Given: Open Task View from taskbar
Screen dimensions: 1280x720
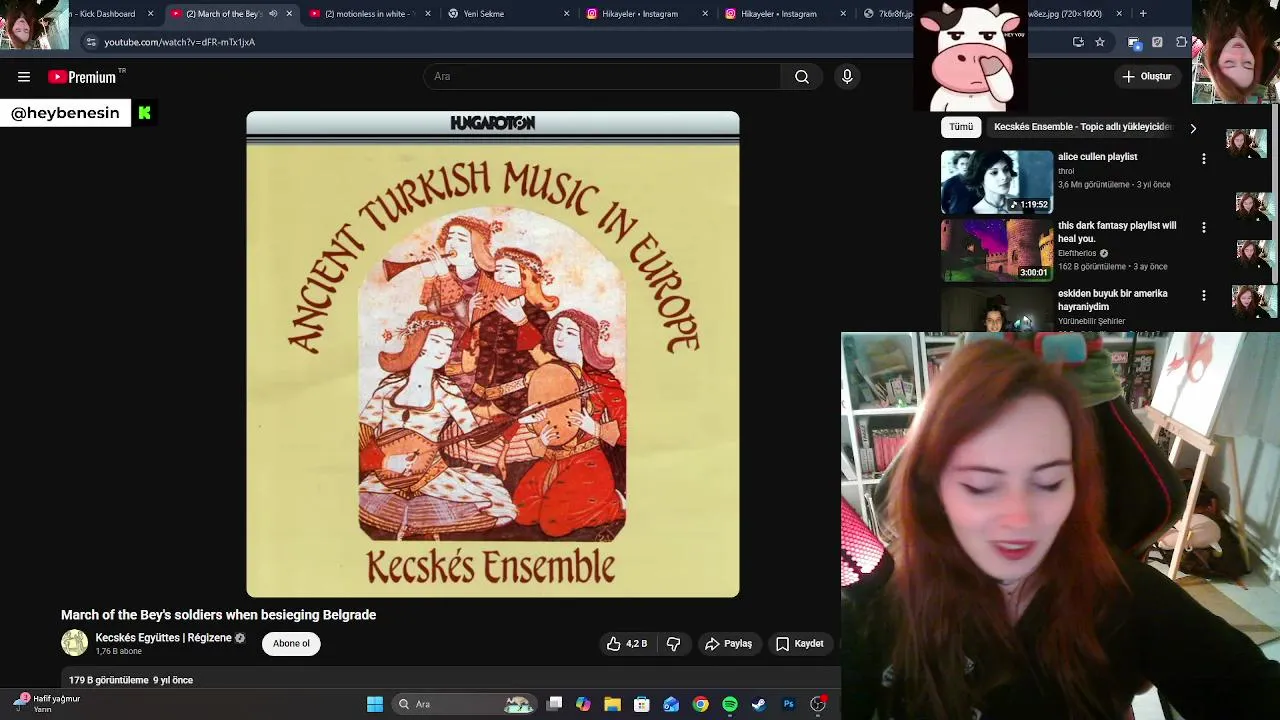Looking at the screenshot, I should click(555, 705).
